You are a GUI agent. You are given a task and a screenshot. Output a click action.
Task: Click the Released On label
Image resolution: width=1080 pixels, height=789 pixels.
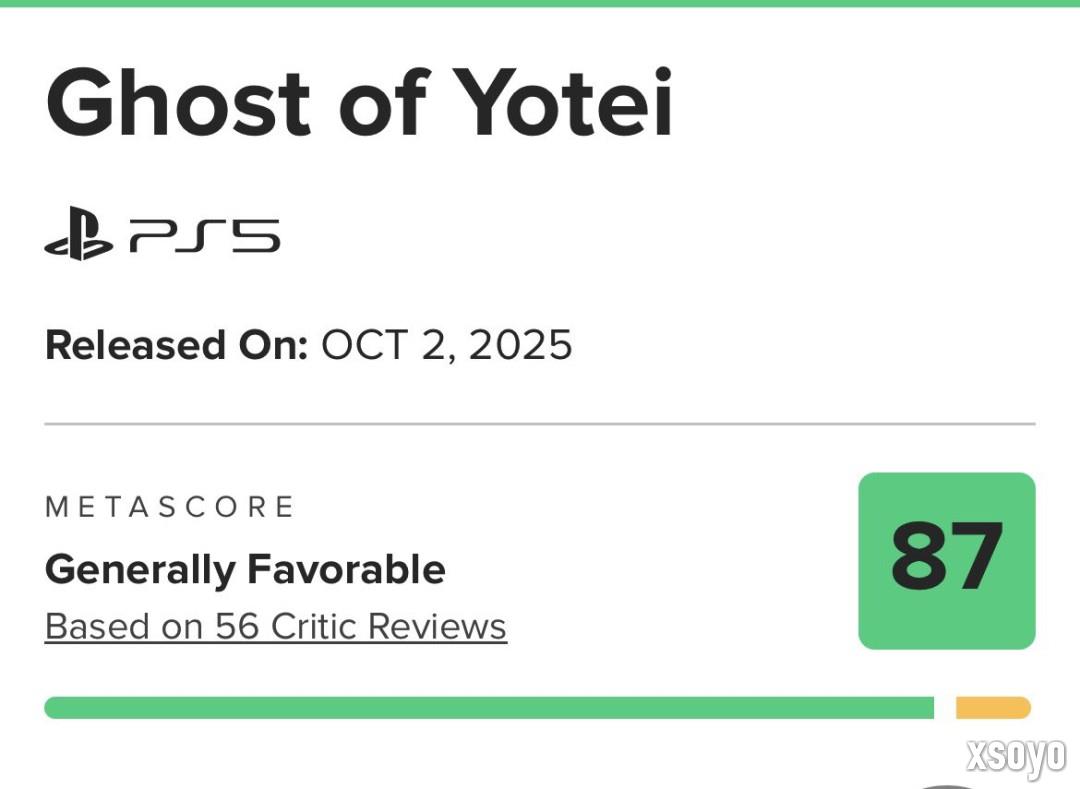point(176,346)
